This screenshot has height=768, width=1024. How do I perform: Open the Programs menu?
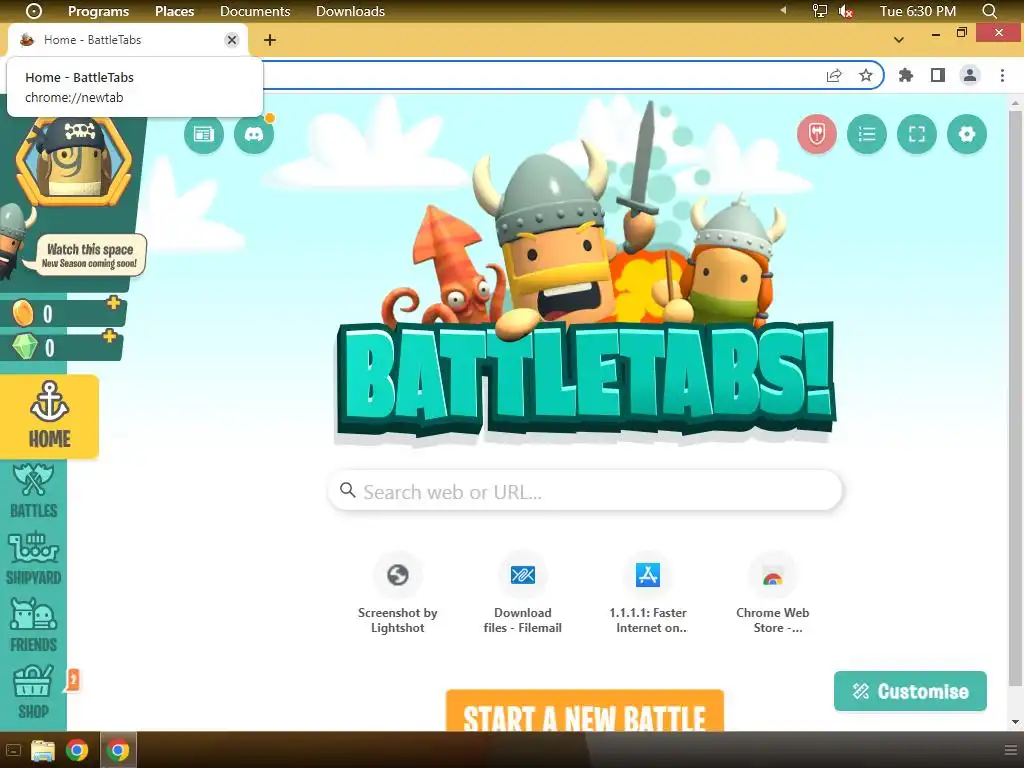[99, 11]
